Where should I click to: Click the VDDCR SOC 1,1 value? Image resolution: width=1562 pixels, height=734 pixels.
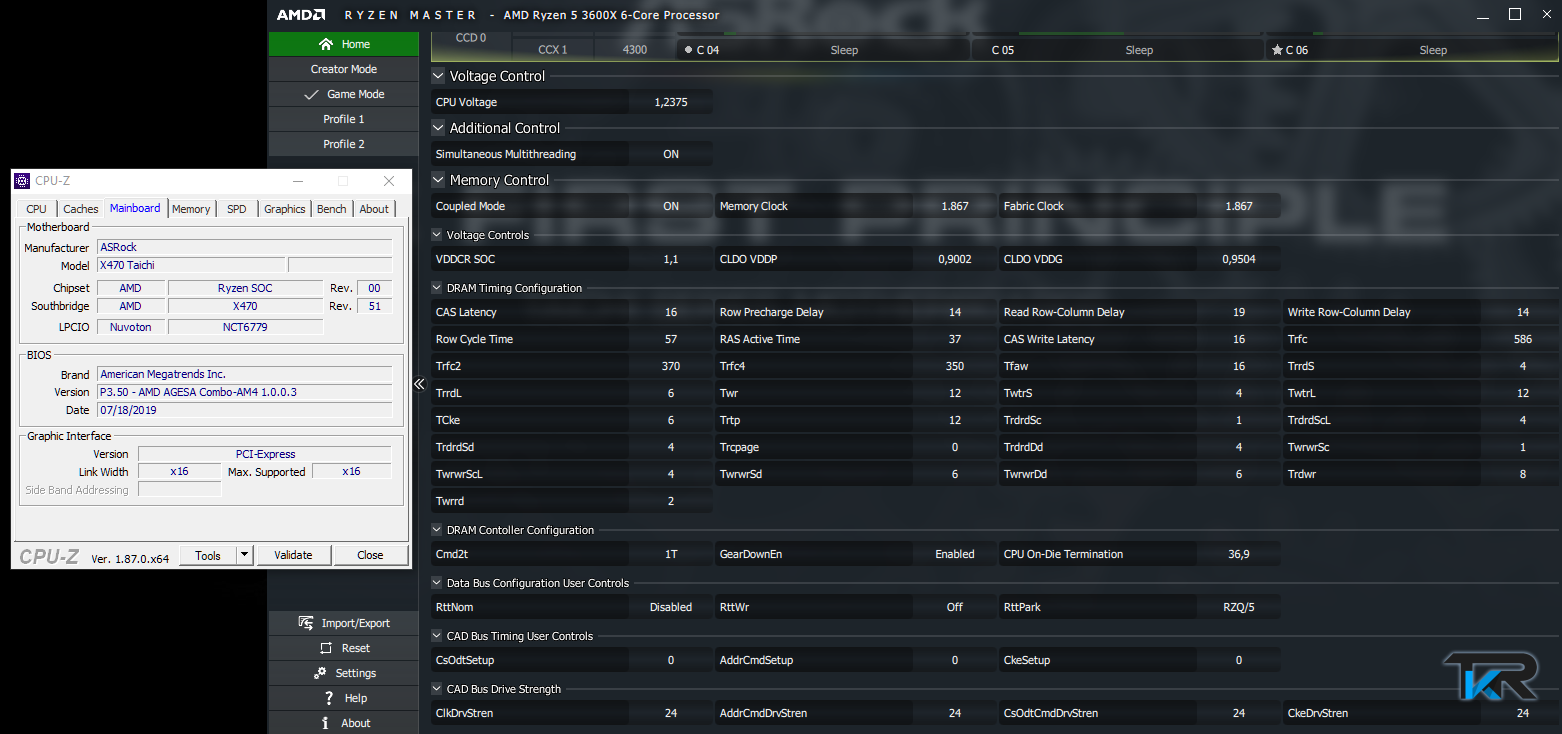pyautogui.click(x=671, y=259)
